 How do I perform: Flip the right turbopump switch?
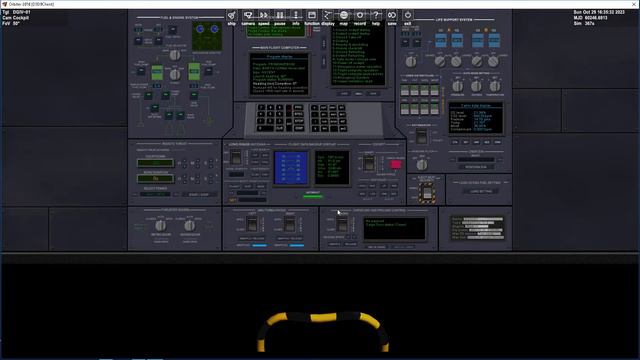click(x=290, y=224)
